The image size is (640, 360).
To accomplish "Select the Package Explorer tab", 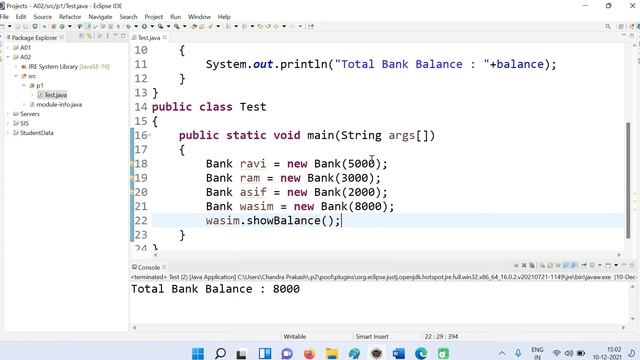I will pos(34,38).
